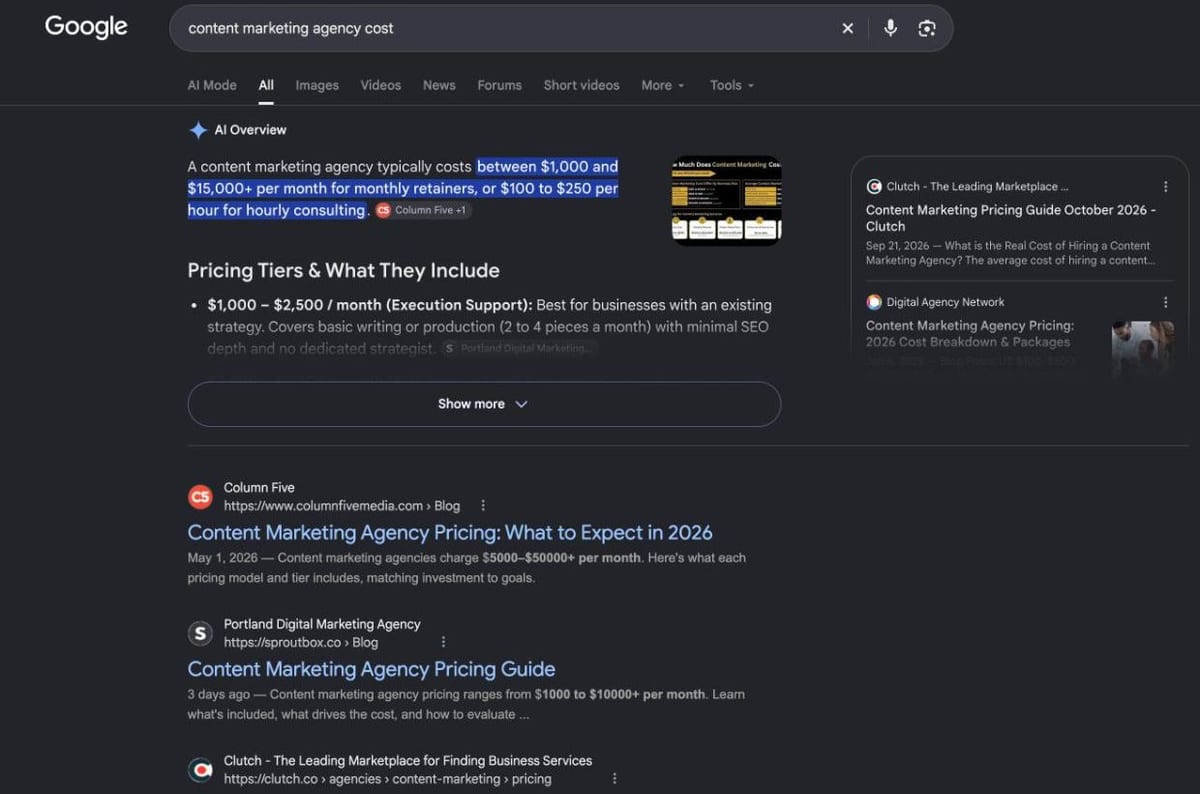Click the 'Pricing Tiers & What They Include' heading
The image size is (1200, 794).
click(344, 271)
